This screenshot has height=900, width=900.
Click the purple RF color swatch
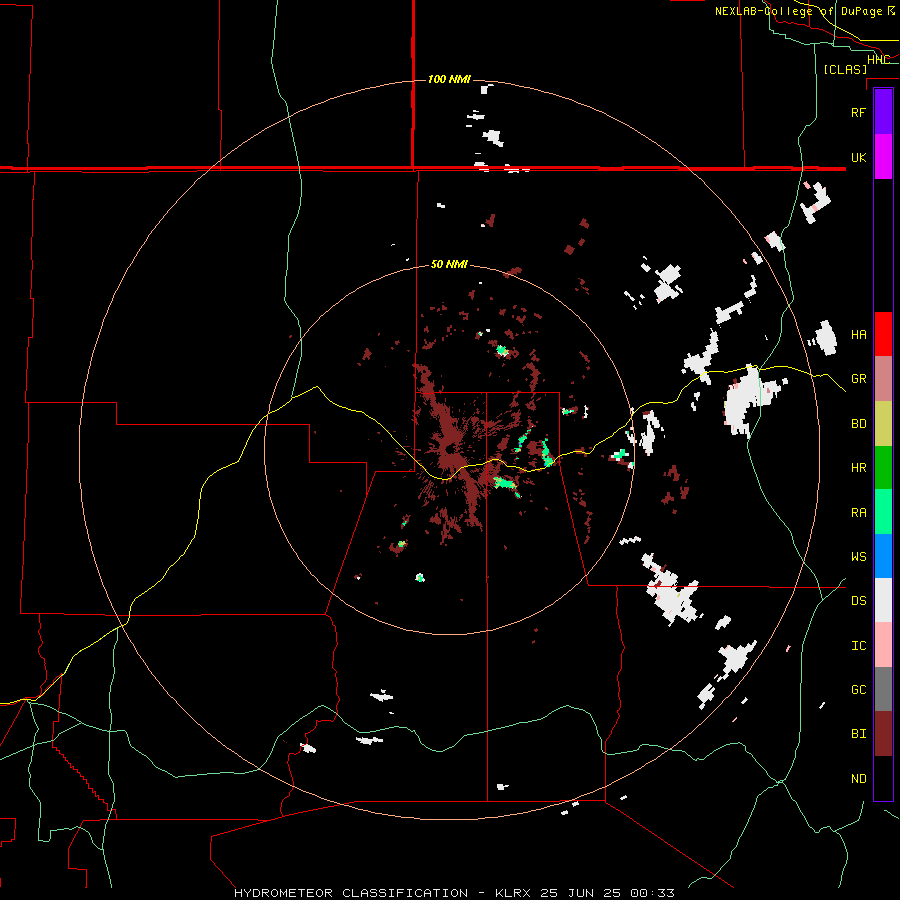tap(883, 111)
